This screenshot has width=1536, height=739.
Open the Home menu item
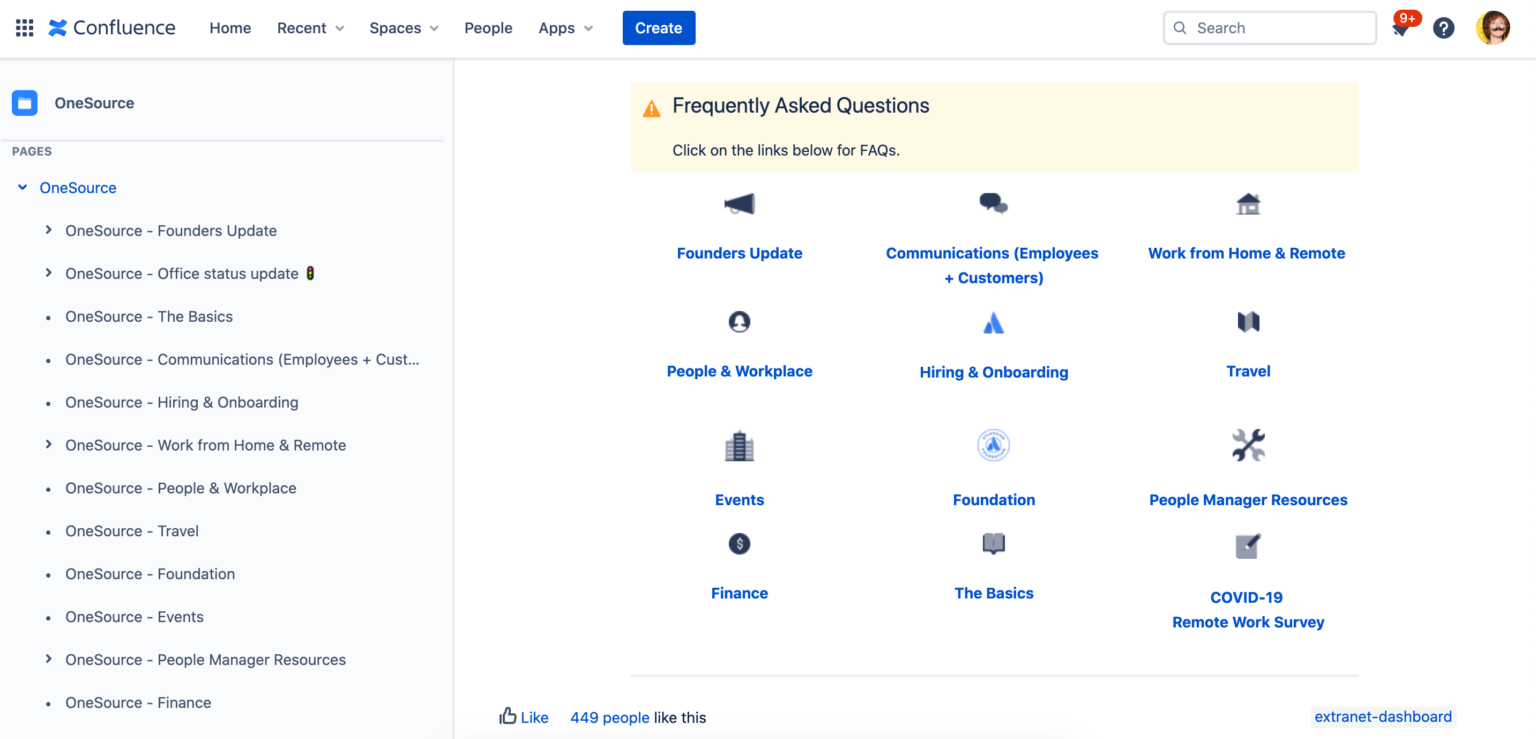pyautogui.click(x=230, y=28)
